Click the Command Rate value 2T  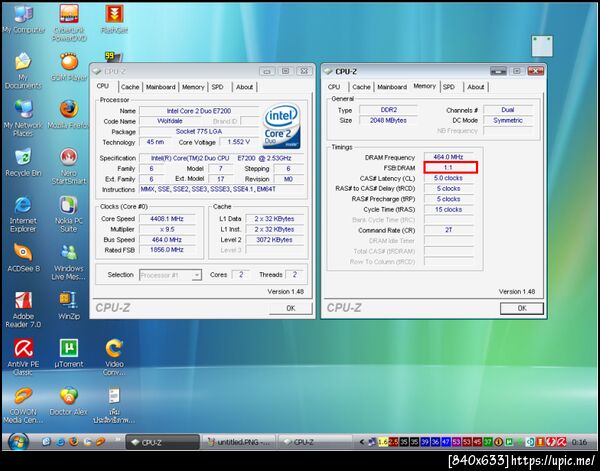pyautogui.click(x=448, y=230)
